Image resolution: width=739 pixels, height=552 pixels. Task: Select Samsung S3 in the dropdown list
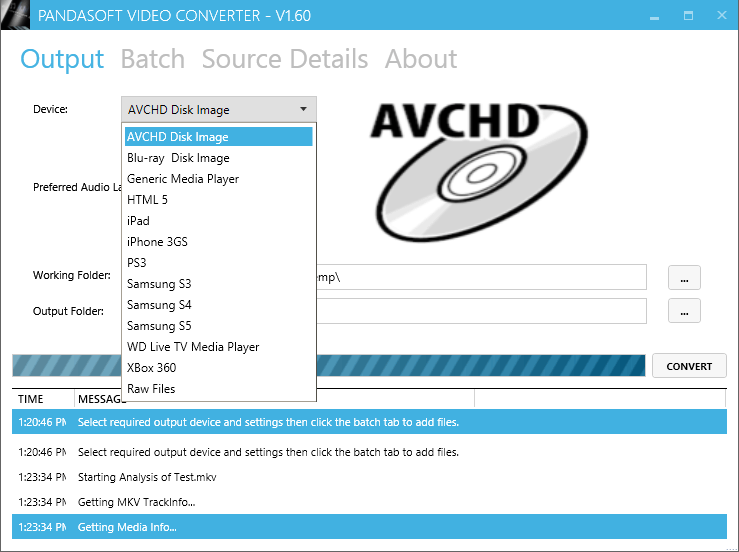click(219, 284)
